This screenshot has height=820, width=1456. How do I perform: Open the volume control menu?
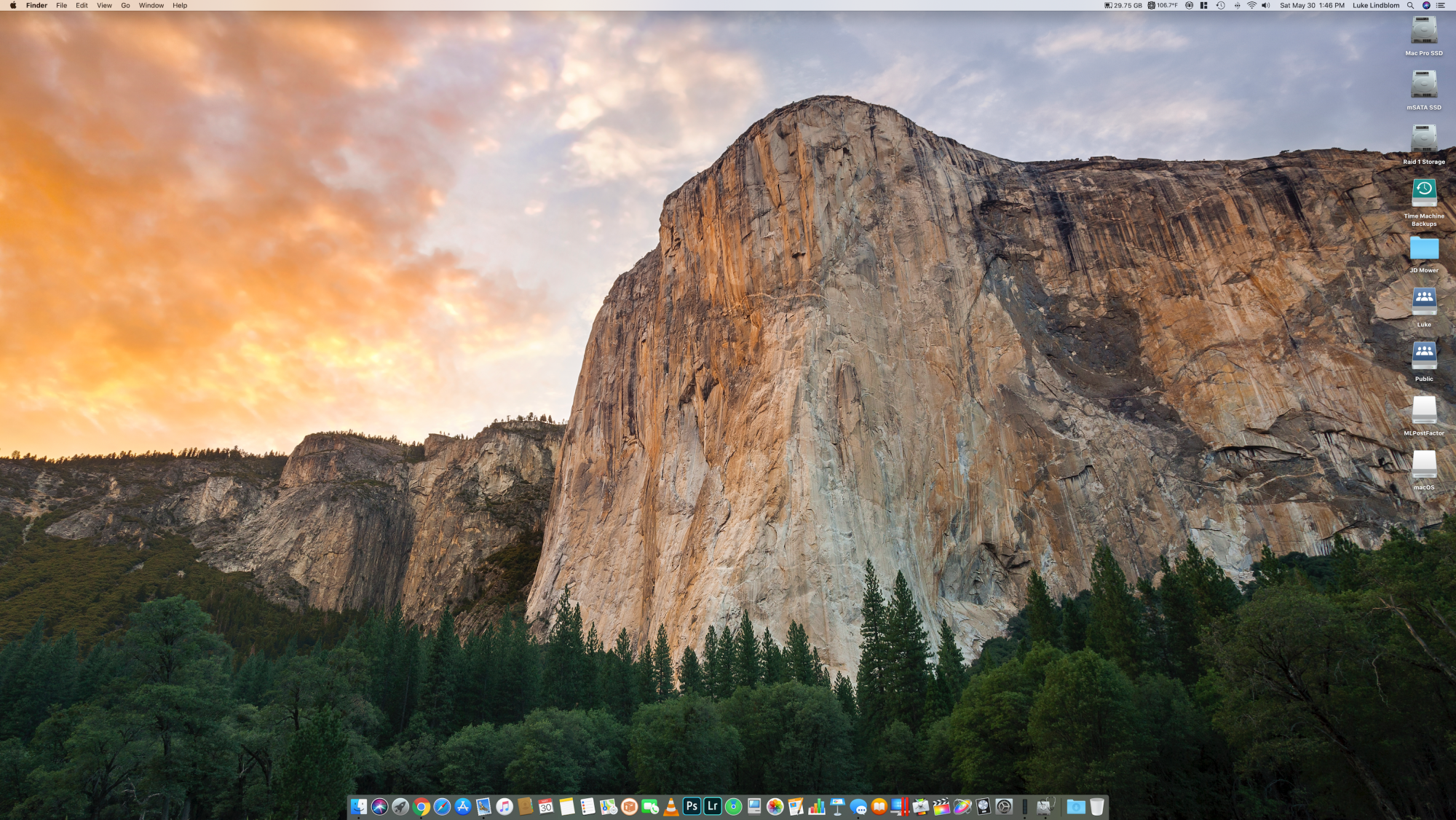click(1266, 5)
